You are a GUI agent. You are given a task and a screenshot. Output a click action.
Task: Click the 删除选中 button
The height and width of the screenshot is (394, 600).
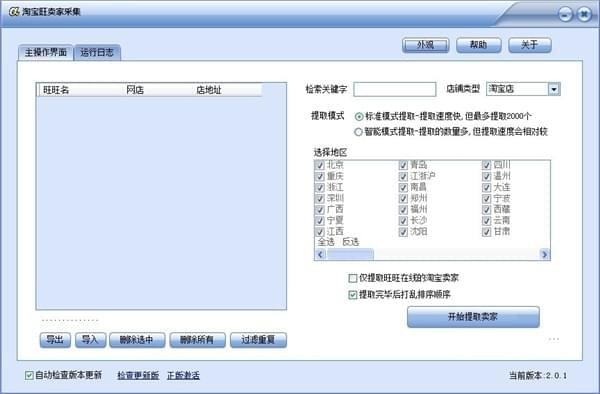(x=137, y=340)
